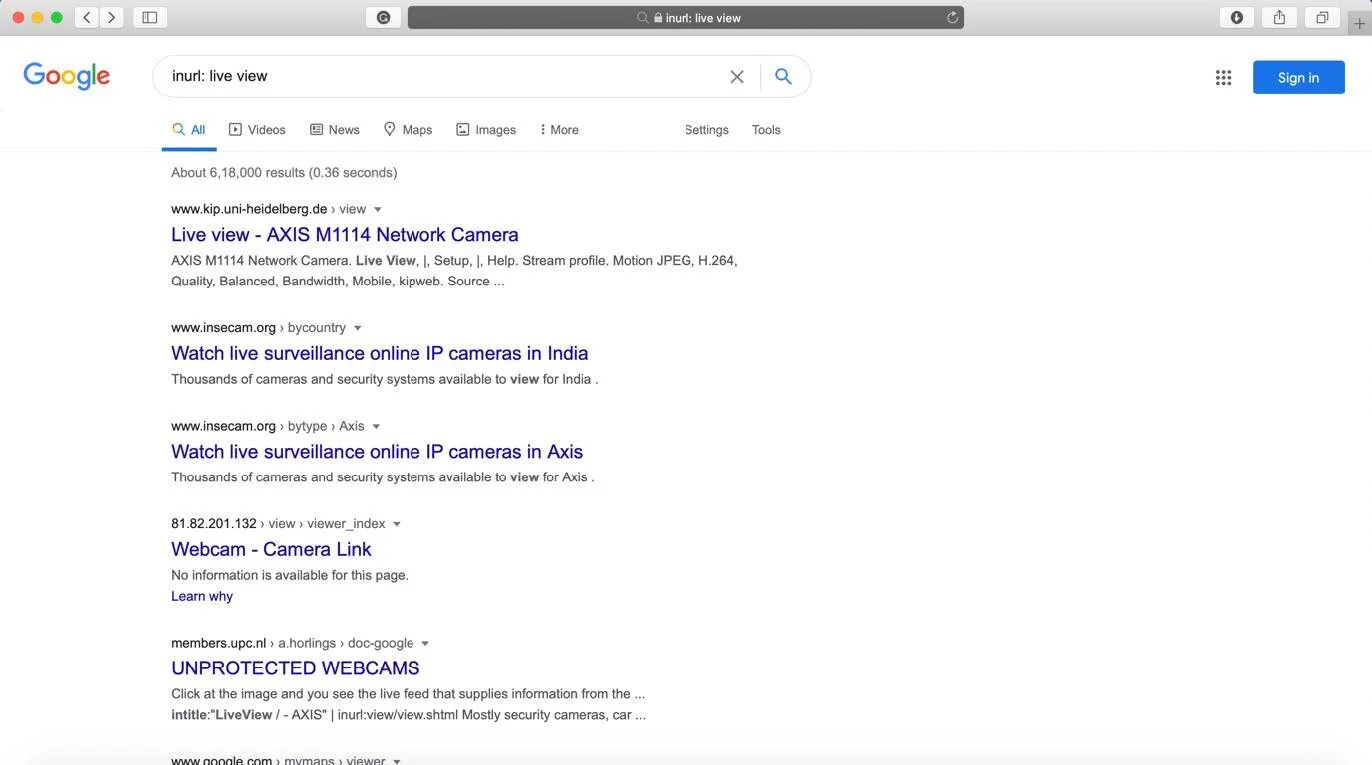The width and height of the screenshot is (1372, 765).
Task: Reload the page using address bar icon
Action: (952, 17)
